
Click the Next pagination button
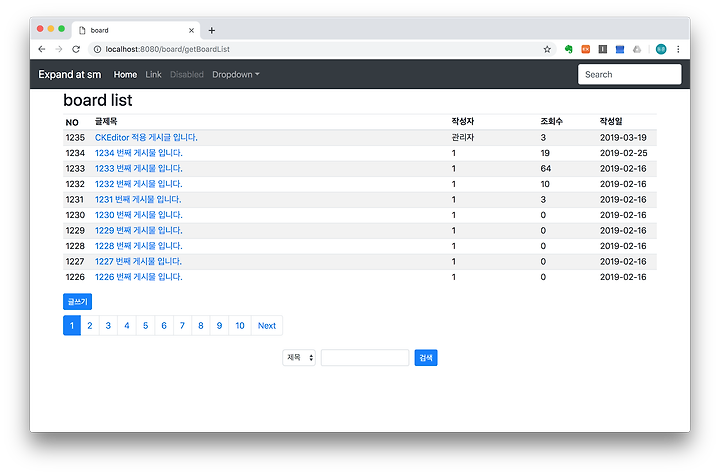[x=267, y=326]
